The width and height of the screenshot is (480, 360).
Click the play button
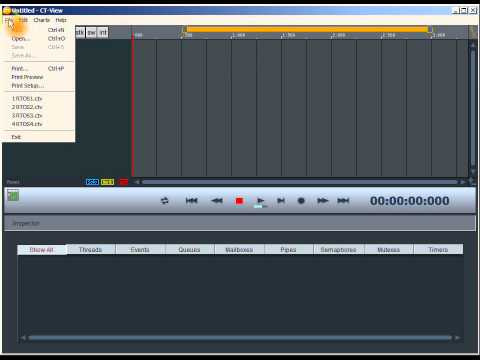(261, 200)
